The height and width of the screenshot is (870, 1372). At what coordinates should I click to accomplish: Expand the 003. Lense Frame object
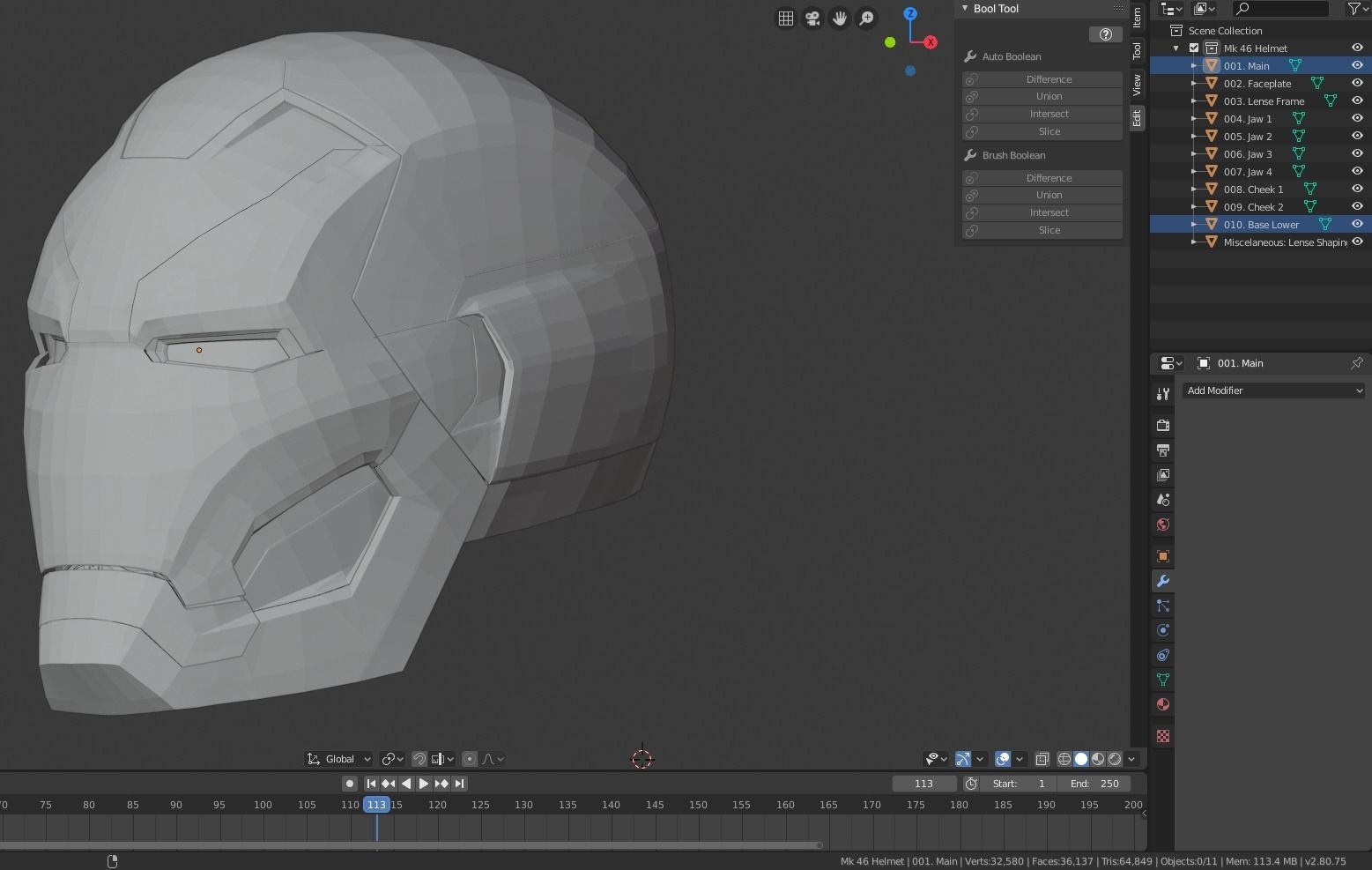pyautogui.click(x=1194, y=101)
